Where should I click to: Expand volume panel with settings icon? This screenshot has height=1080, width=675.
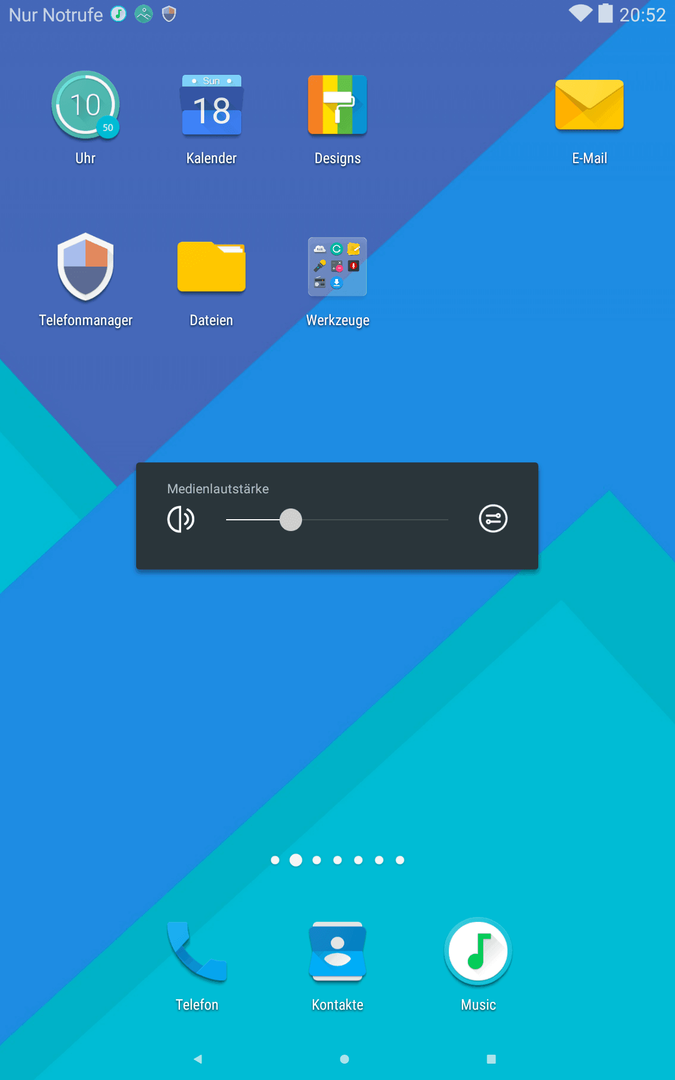(493, 519)
